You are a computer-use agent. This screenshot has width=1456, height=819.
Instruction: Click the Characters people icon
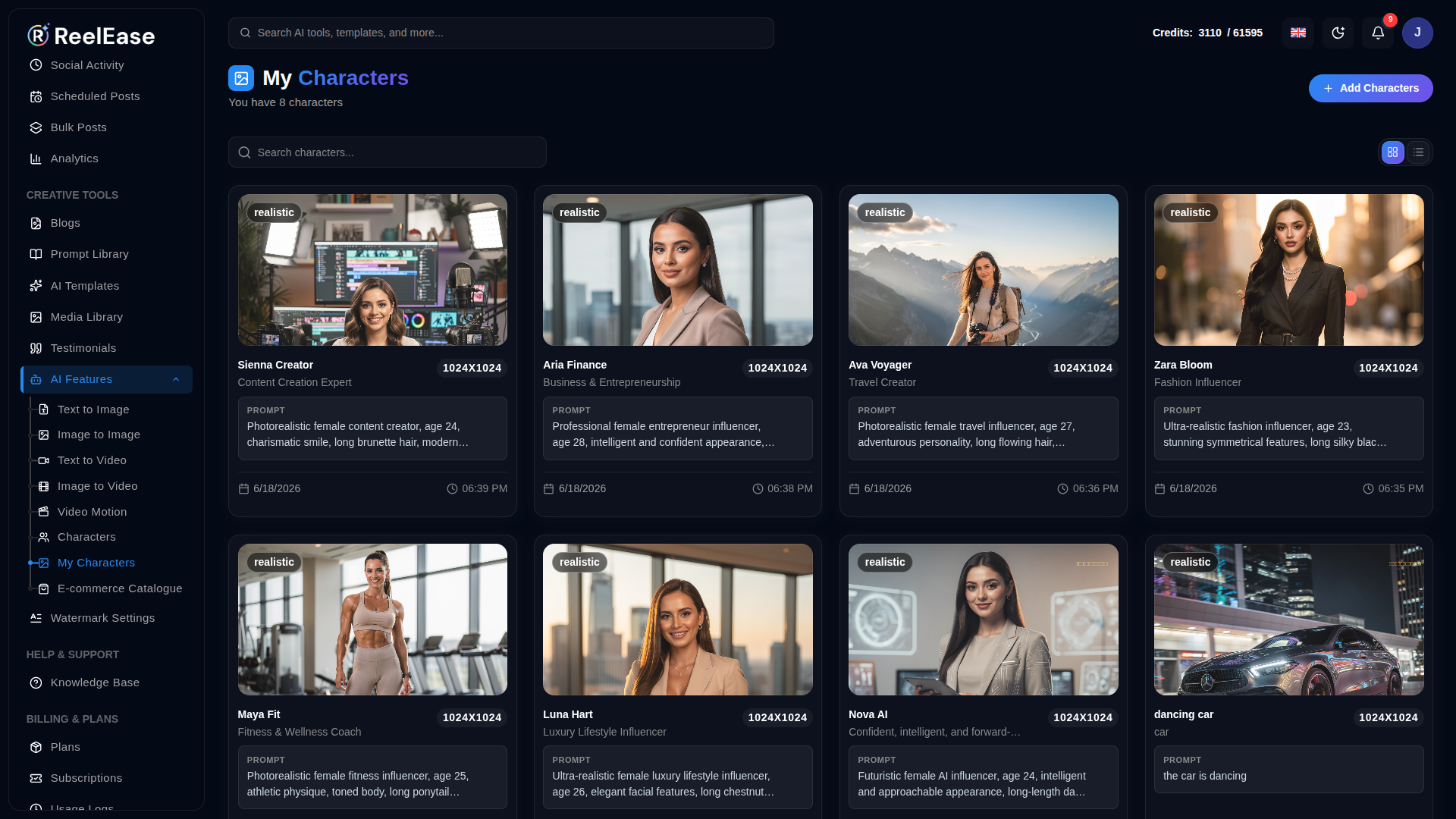[43, 537]
